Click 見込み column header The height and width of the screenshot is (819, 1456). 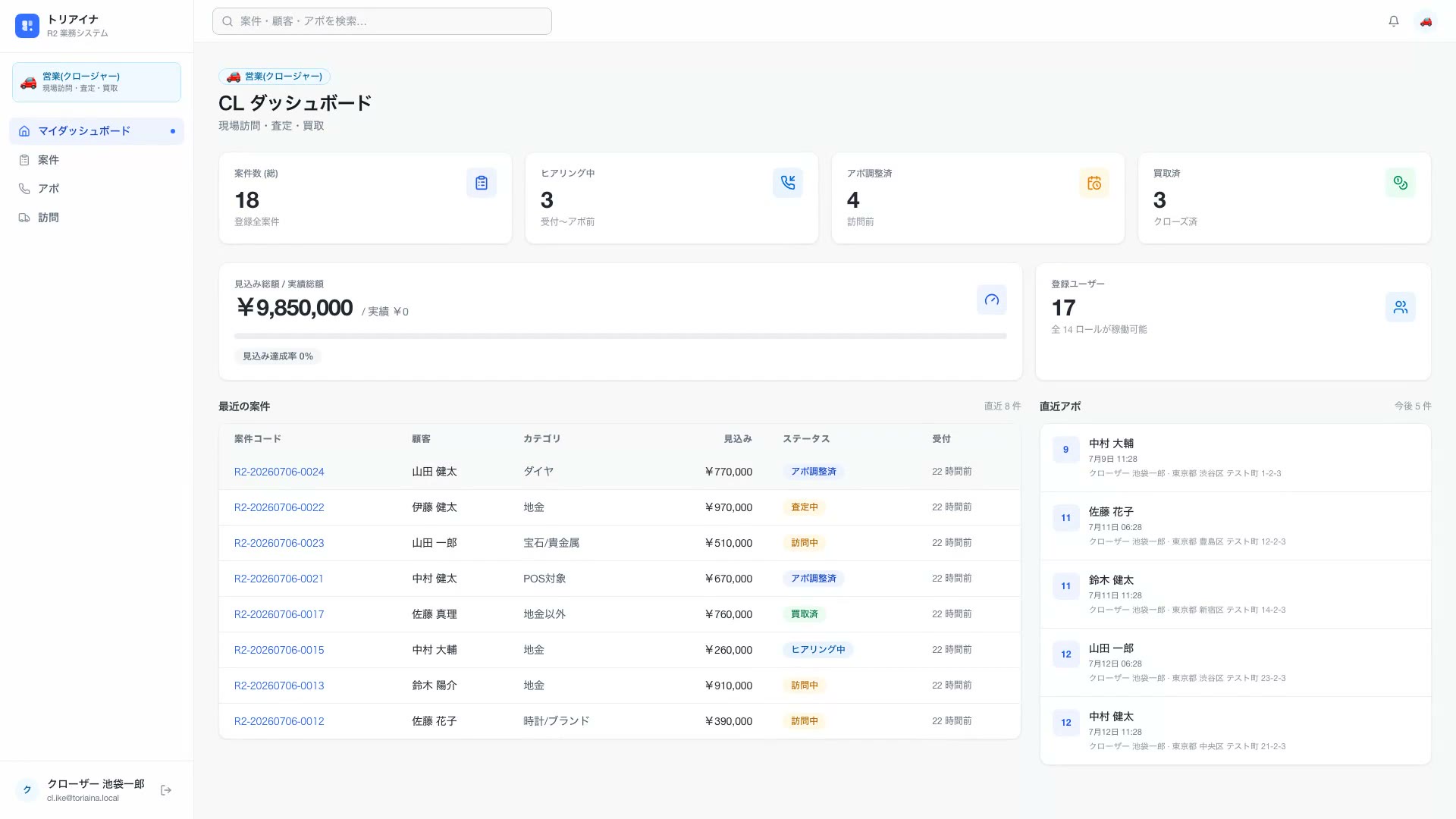coord(737,439)
